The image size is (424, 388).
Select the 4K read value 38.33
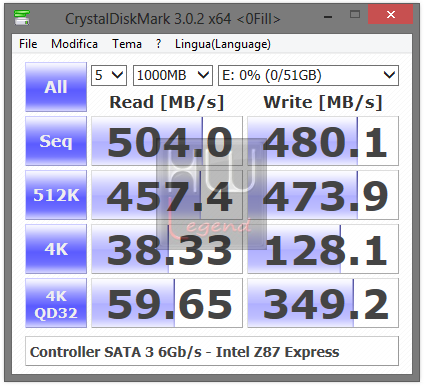[x=167, y=249]
